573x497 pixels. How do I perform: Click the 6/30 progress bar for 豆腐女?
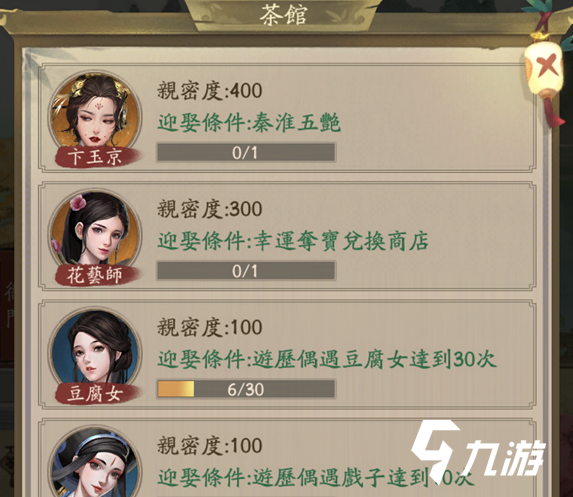[246, 389]
